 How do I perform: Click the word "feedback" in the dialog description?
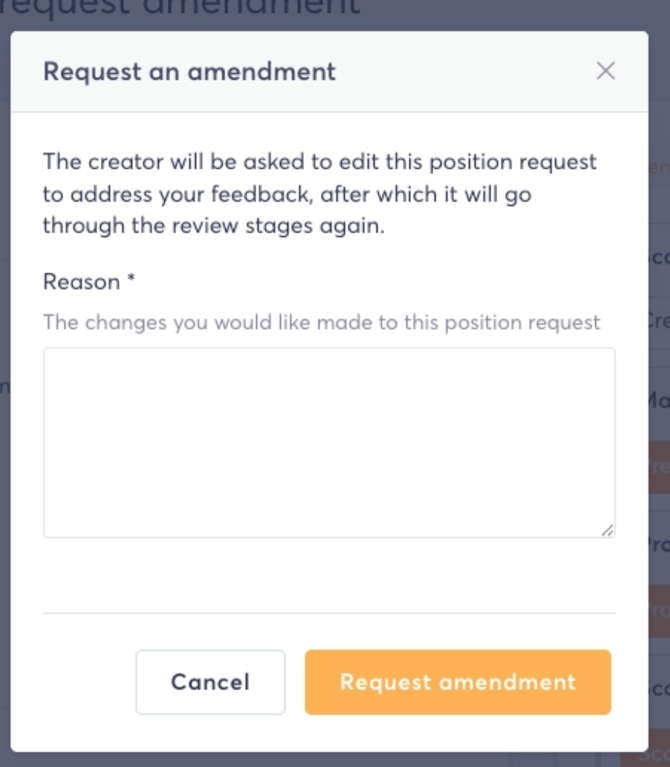262,194
